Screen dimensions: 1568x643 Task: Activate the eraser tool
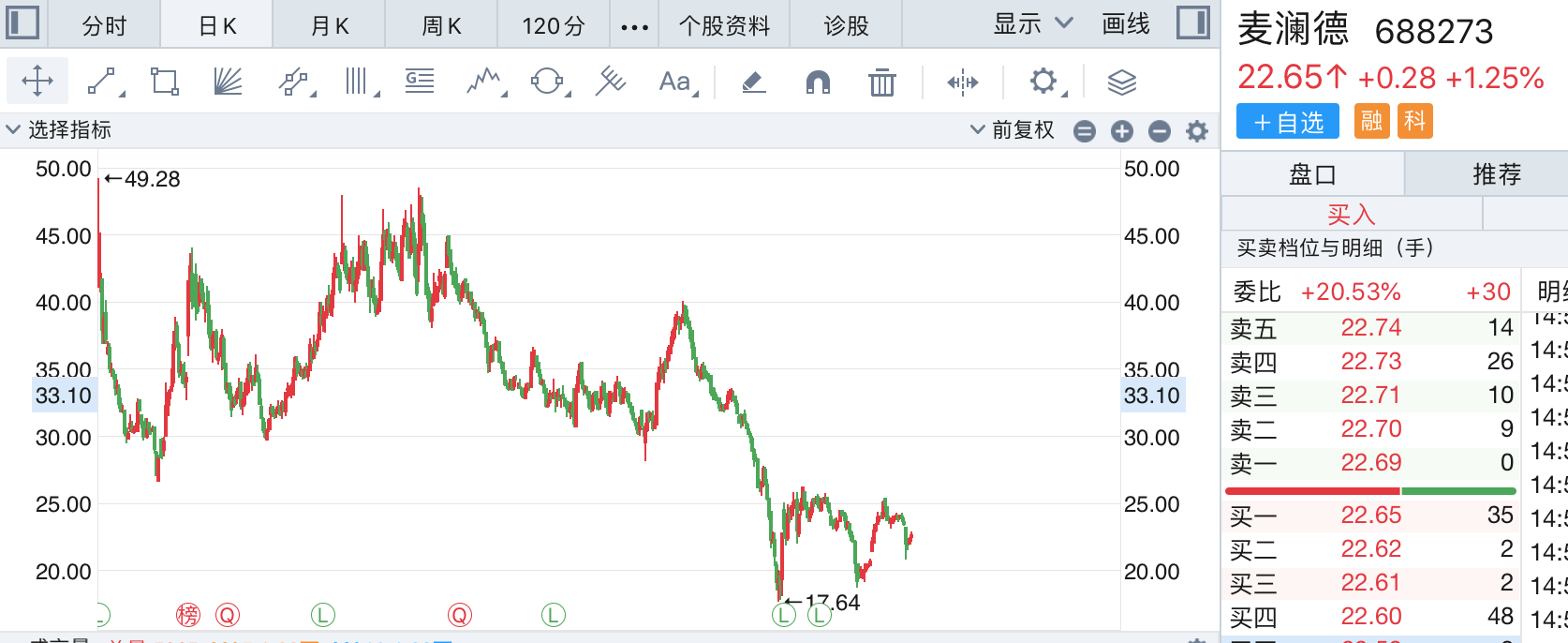pos(754,82)
